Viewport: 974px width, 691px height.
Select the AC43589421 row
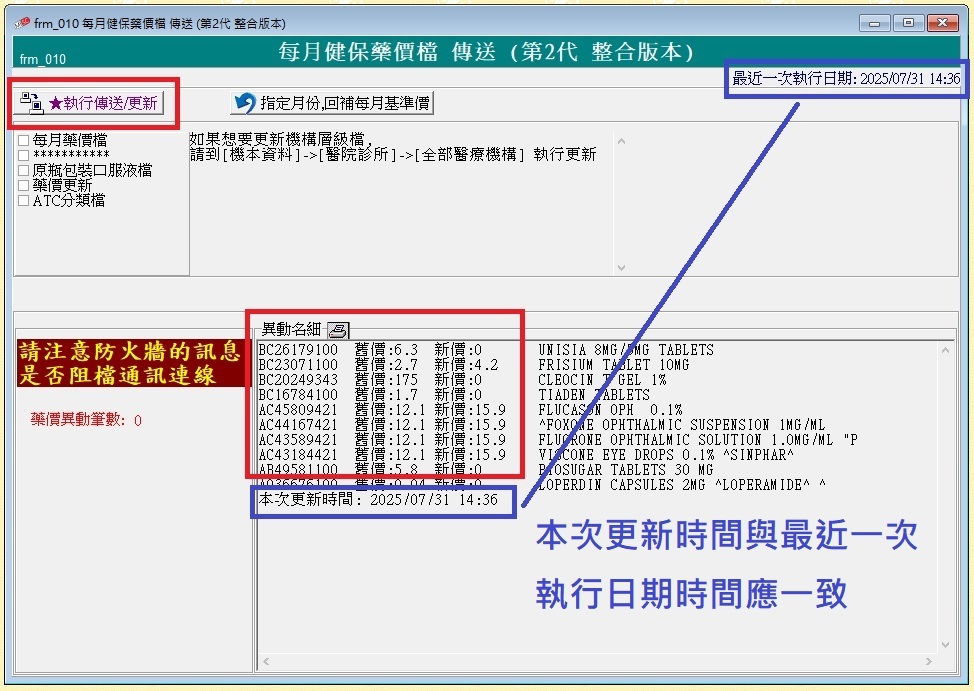pos(558,439)
